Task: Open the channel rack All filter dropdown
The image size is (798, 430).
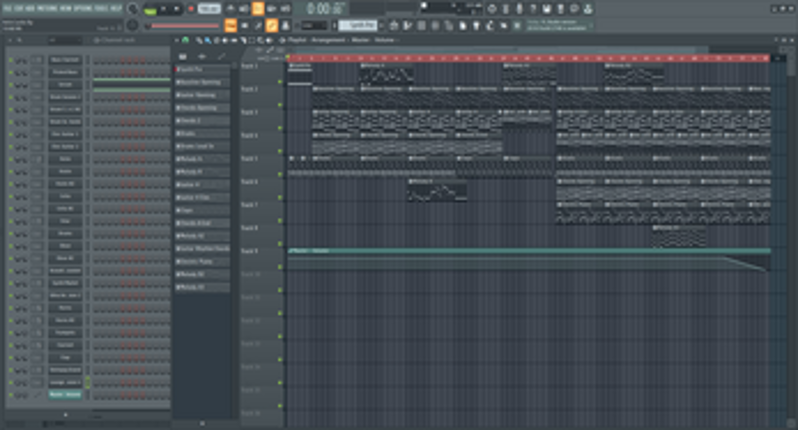Action: coord(65,40)
